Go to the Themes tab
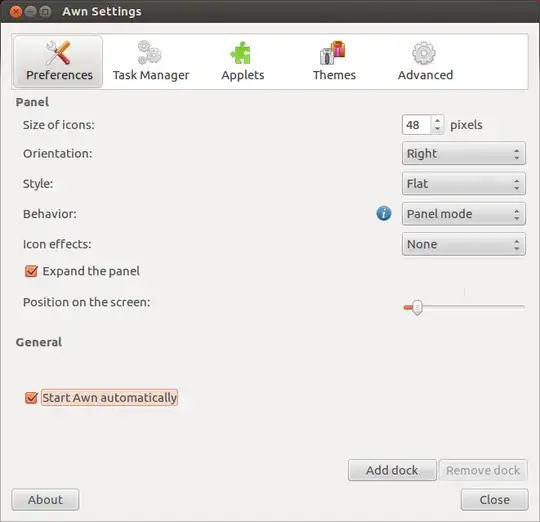 coord(334,61)
